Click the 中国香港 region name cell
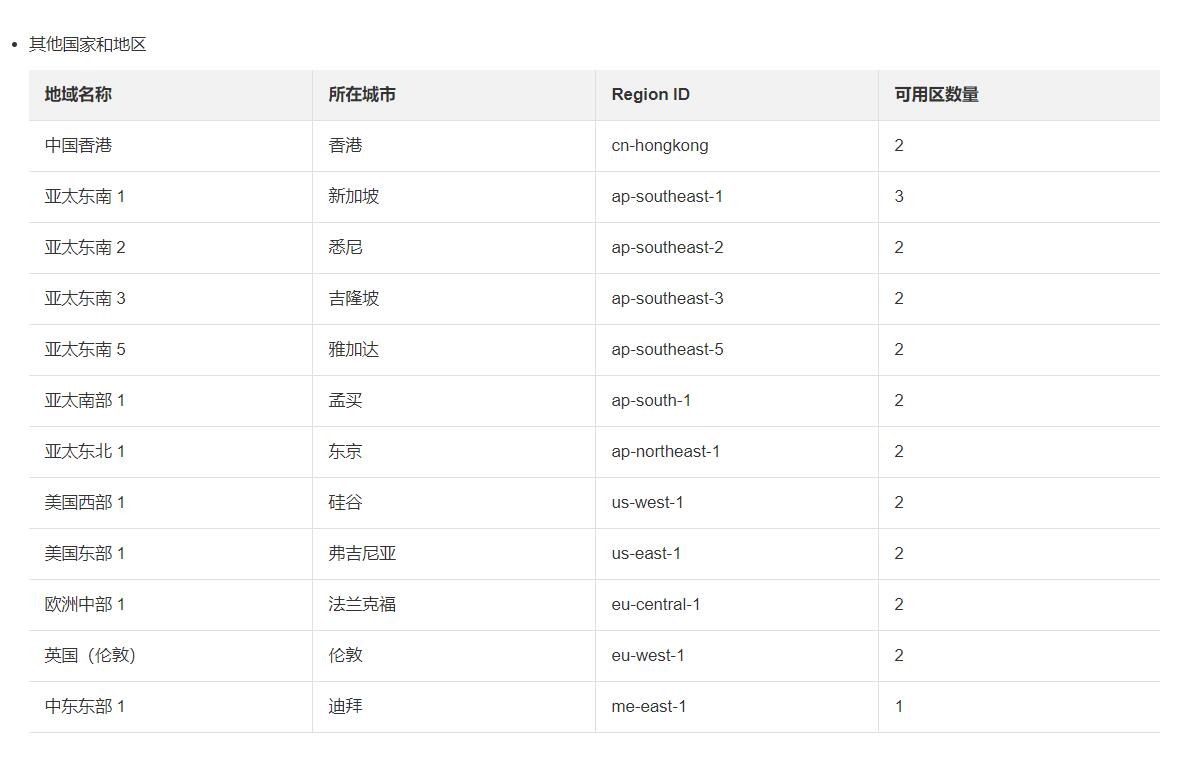The height and width of the screenshot is (757, 1181). [78, 145]
